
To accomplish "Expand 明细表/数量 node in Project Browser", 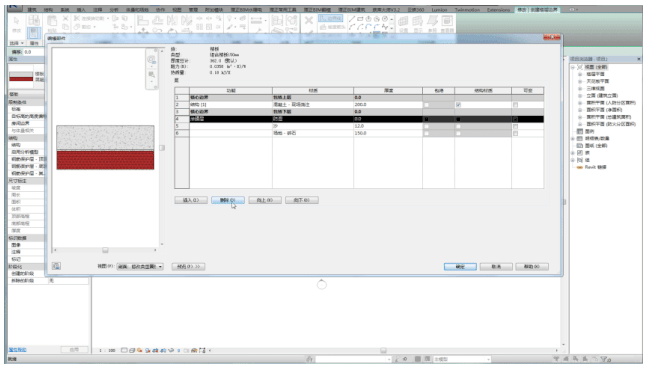I will coord(573,138).
